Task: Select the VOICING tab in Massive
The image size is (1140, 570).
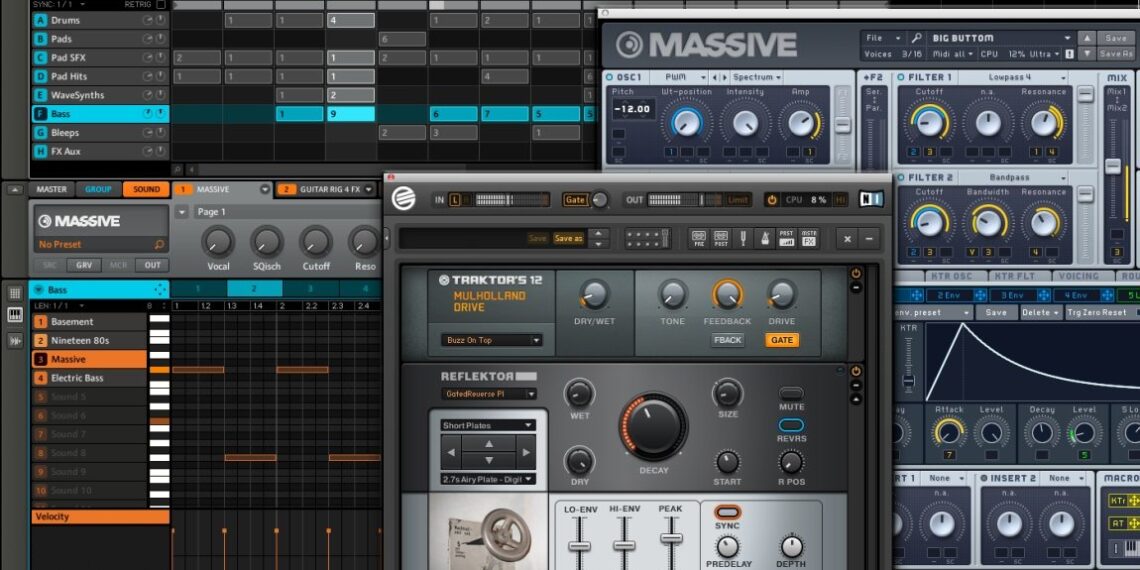Action: click(x=1078, y=276)
